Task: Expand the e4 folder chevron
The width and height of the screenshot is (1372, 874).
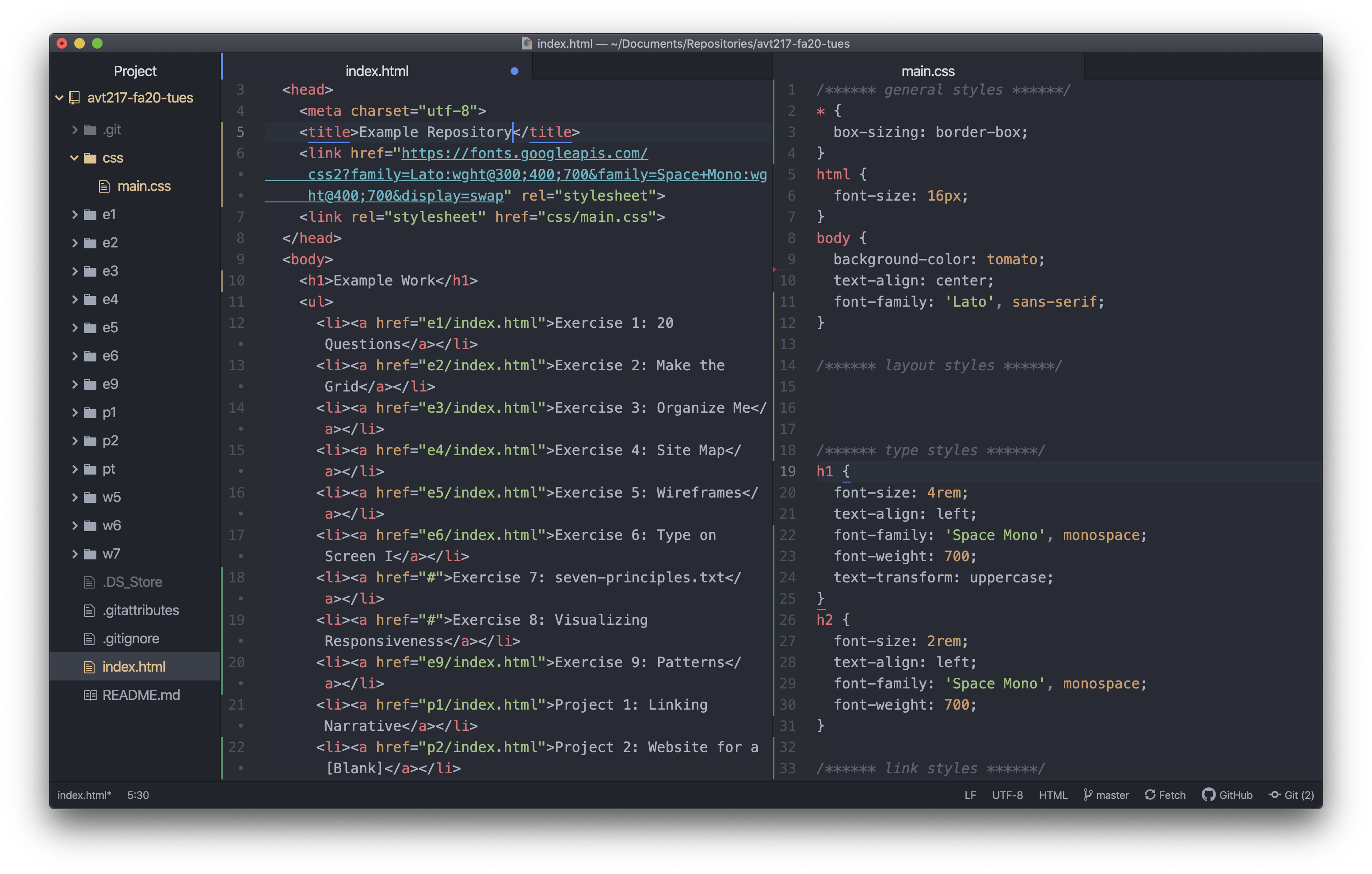Action: [x=75, y=300]
